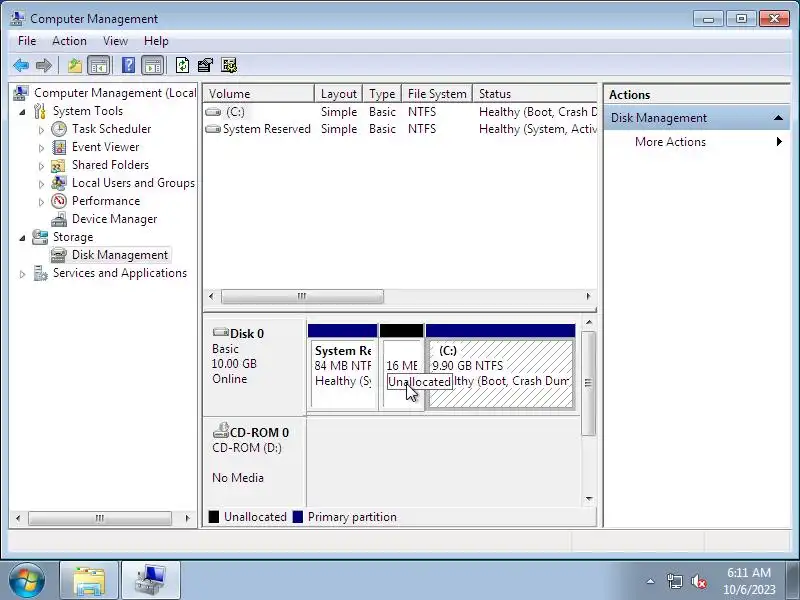The image size is (800, 600).
Task: Click the volume list horizontal scrollbar thumb
Action: pos(302,296)
